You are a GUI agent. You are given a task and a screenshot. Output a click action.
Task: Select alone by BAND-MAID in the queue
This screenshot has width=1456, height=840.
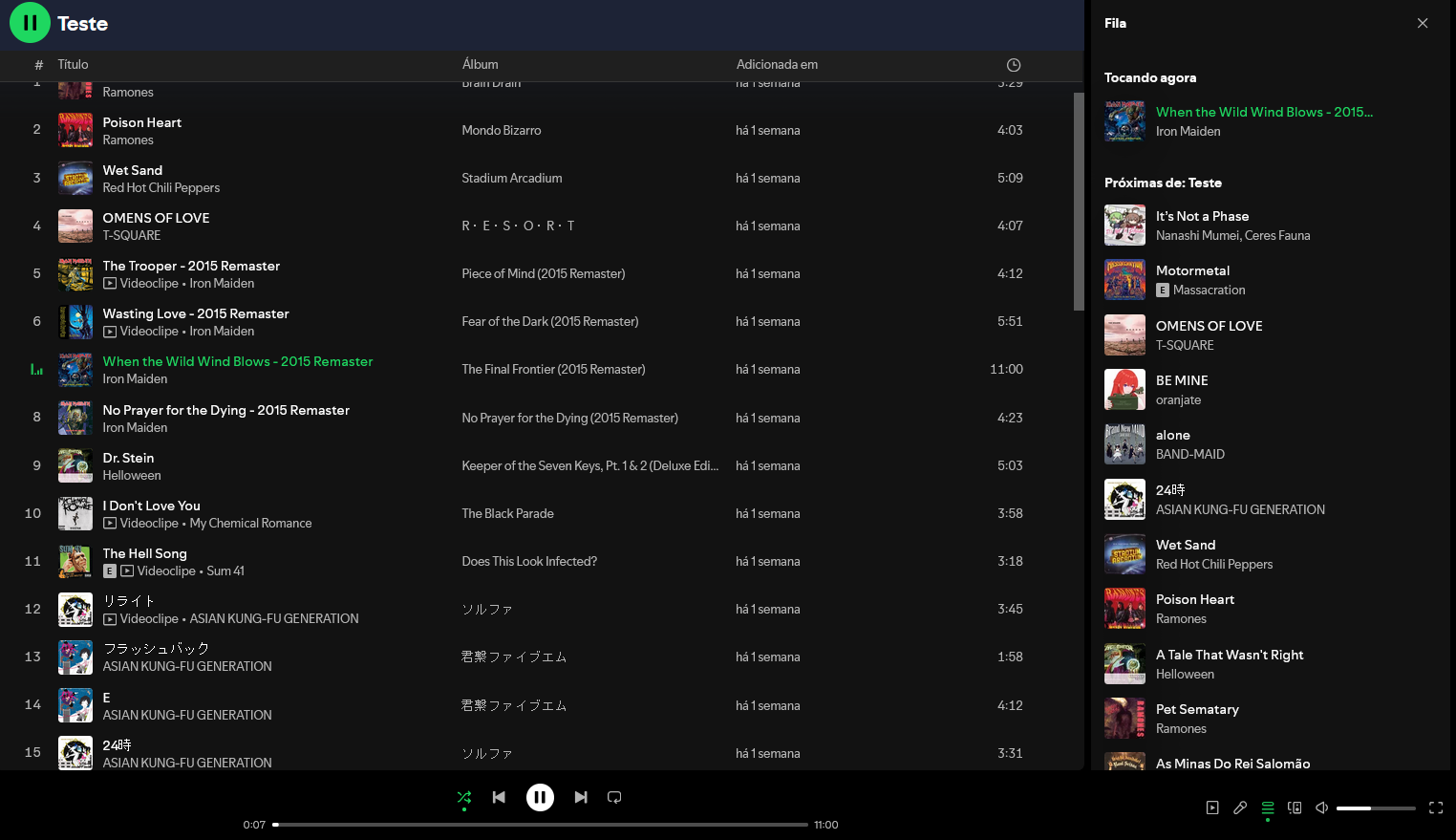(1173, 435)
